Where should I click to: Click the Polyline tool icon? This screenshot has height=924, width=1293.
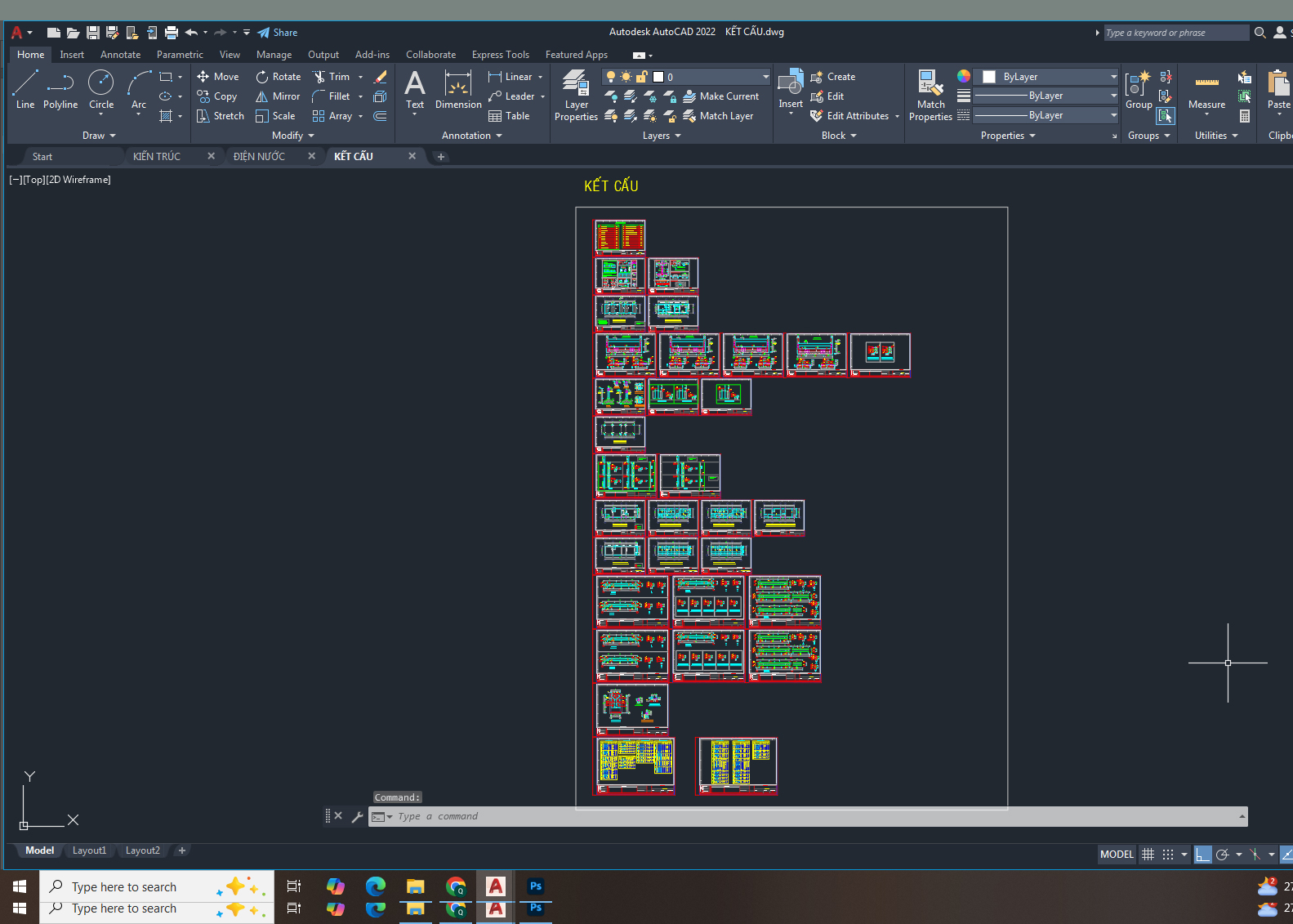(x=60, y=88)
